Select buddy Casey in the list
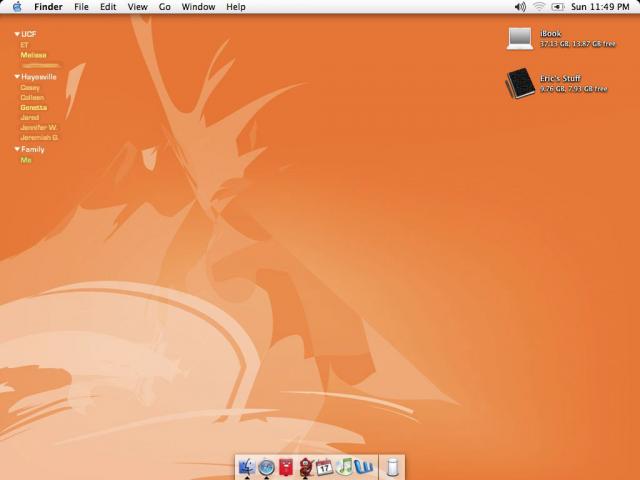Screen dimensions: 640x480 [x=30, y=88]
